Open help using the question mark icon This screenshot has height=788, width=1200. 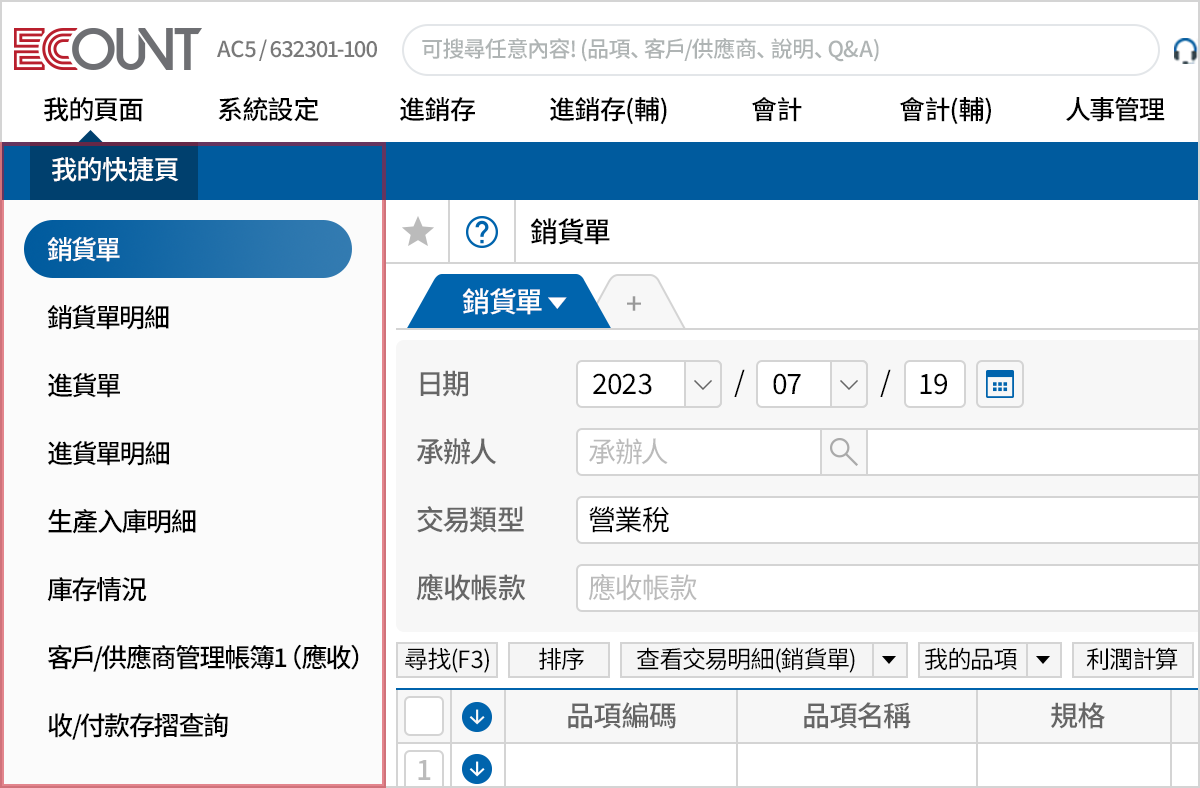tap(481, 231)
